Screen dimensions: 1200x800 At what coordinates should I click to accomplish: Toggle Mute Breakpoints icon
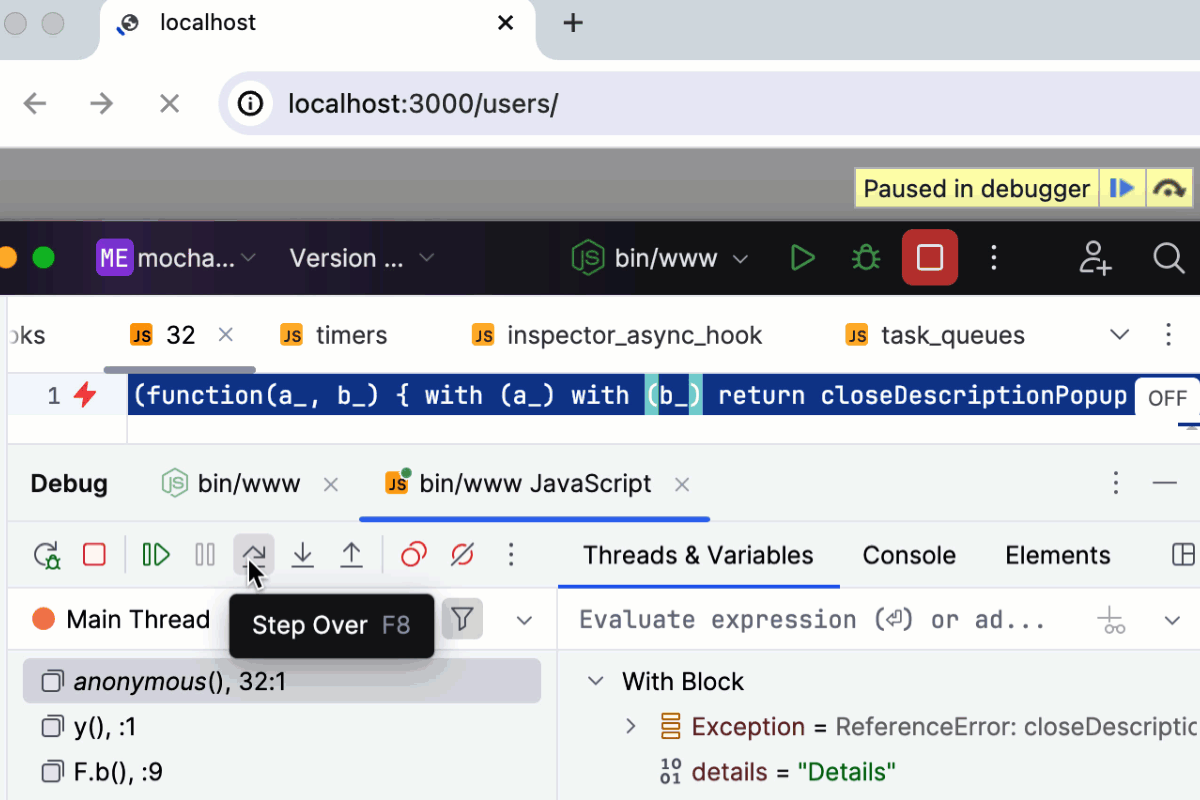pyautogui.click(x=462, y=554)
